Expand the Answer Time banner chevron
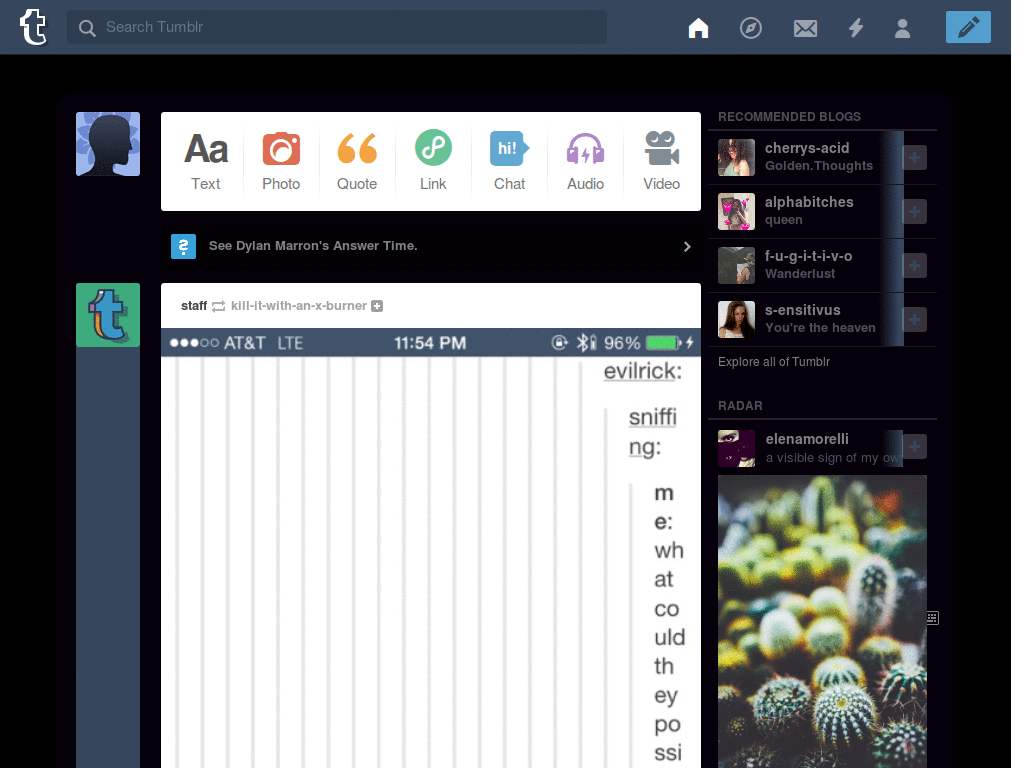This screenshot has height=768, width=1024. pos(686,246)
